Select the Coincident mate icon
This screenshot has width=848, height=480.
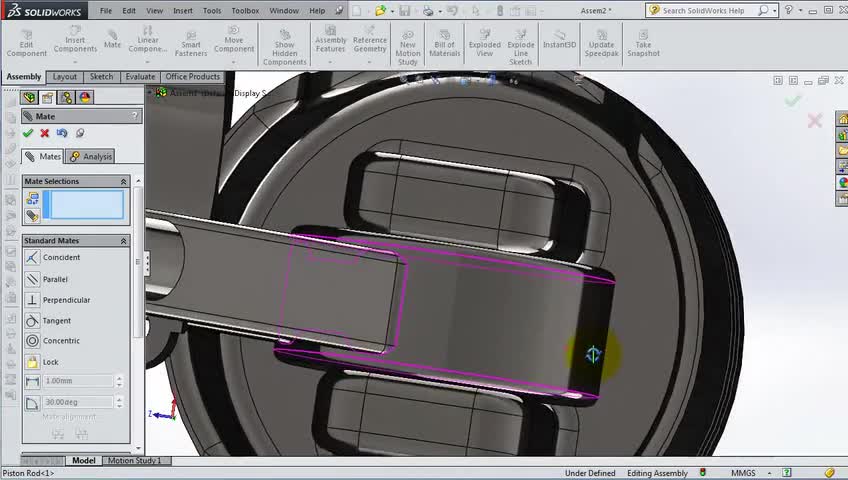coord(33,258)
